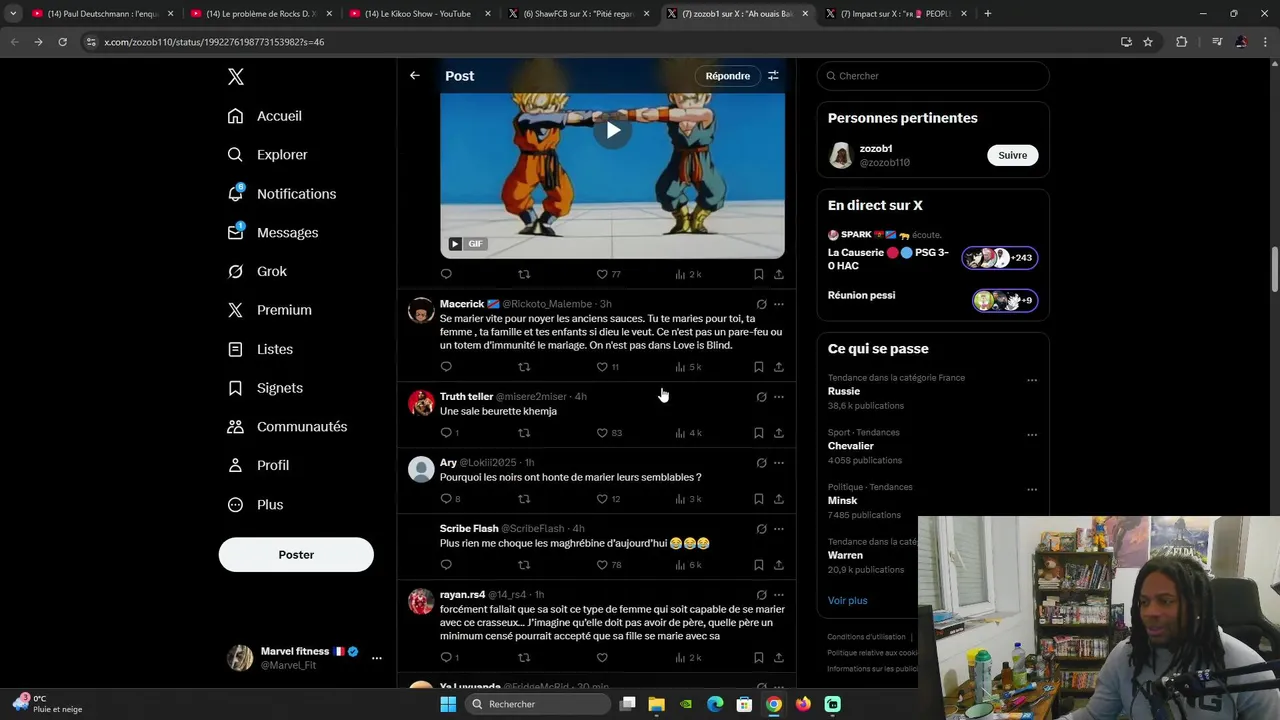This screenshot has width=1280, height=720.
Task: Bookmark Truth teller's reply
Action: point(758,433)
